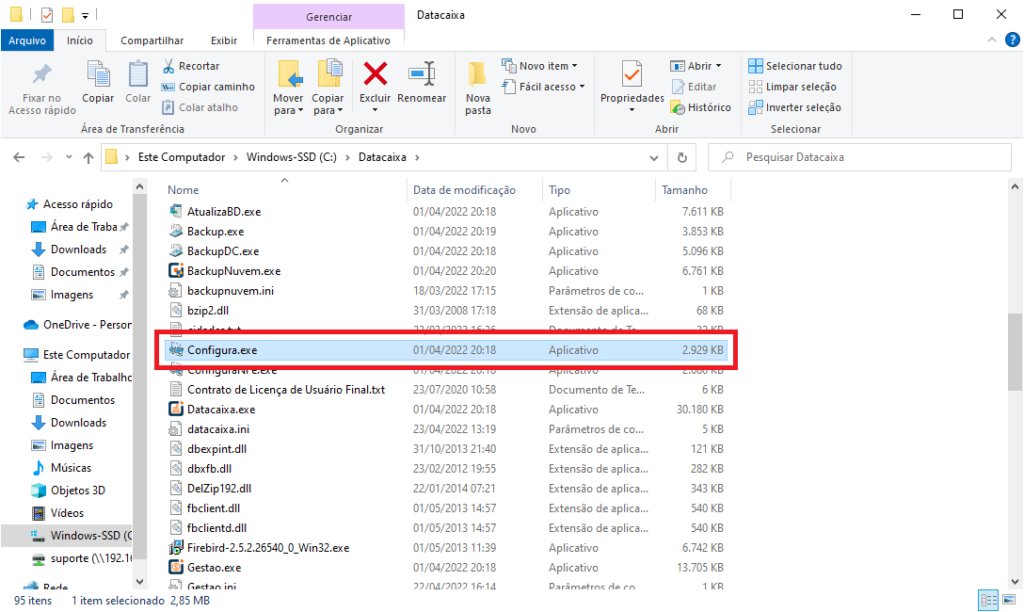Navigate up one folder level

(x=89, y=157)
